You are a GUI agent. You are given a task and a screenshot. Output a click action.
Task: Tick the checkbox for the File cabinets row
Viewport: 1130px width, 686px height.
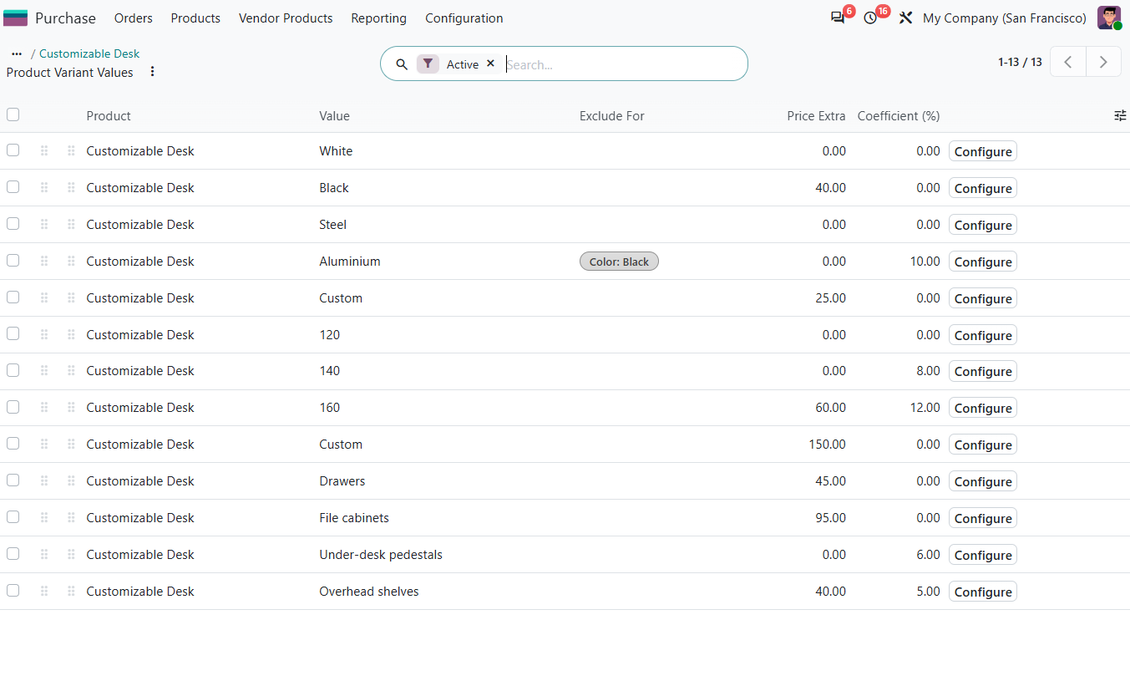[13, 517]
